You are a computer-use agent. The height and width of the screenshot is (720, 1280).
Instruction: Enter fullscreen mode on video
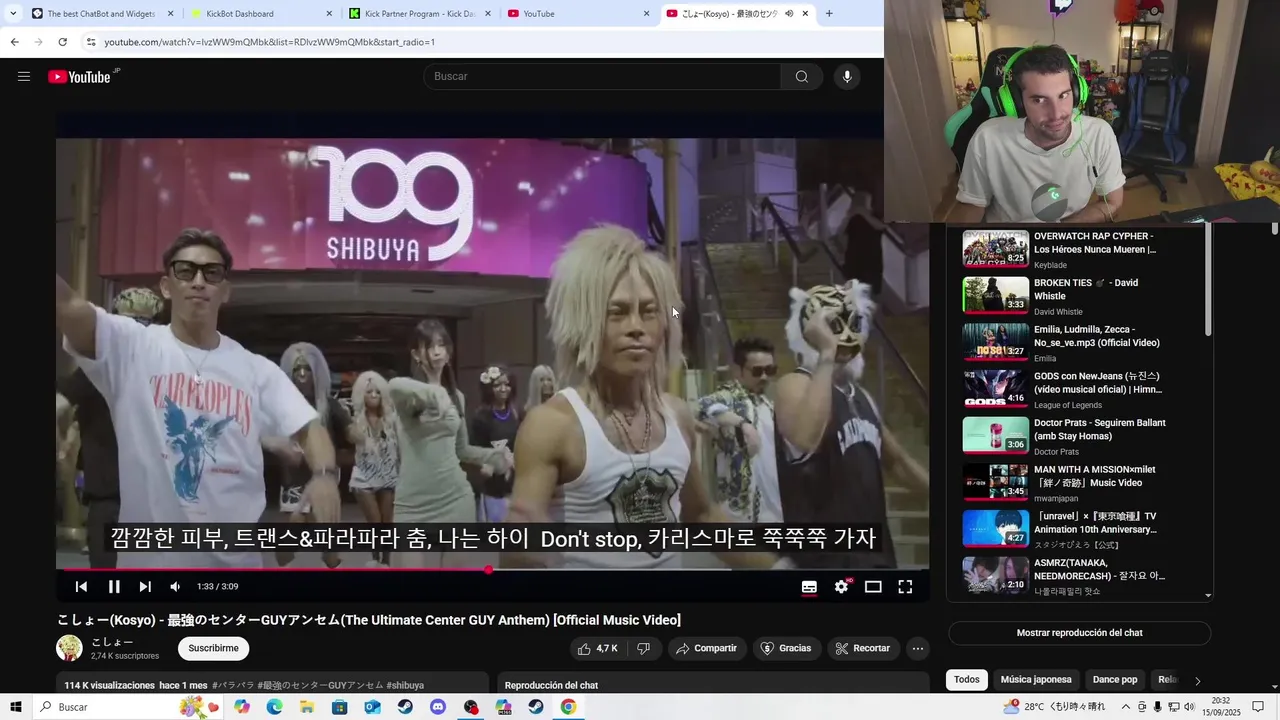pyautogui.click(x=905, y=587)
